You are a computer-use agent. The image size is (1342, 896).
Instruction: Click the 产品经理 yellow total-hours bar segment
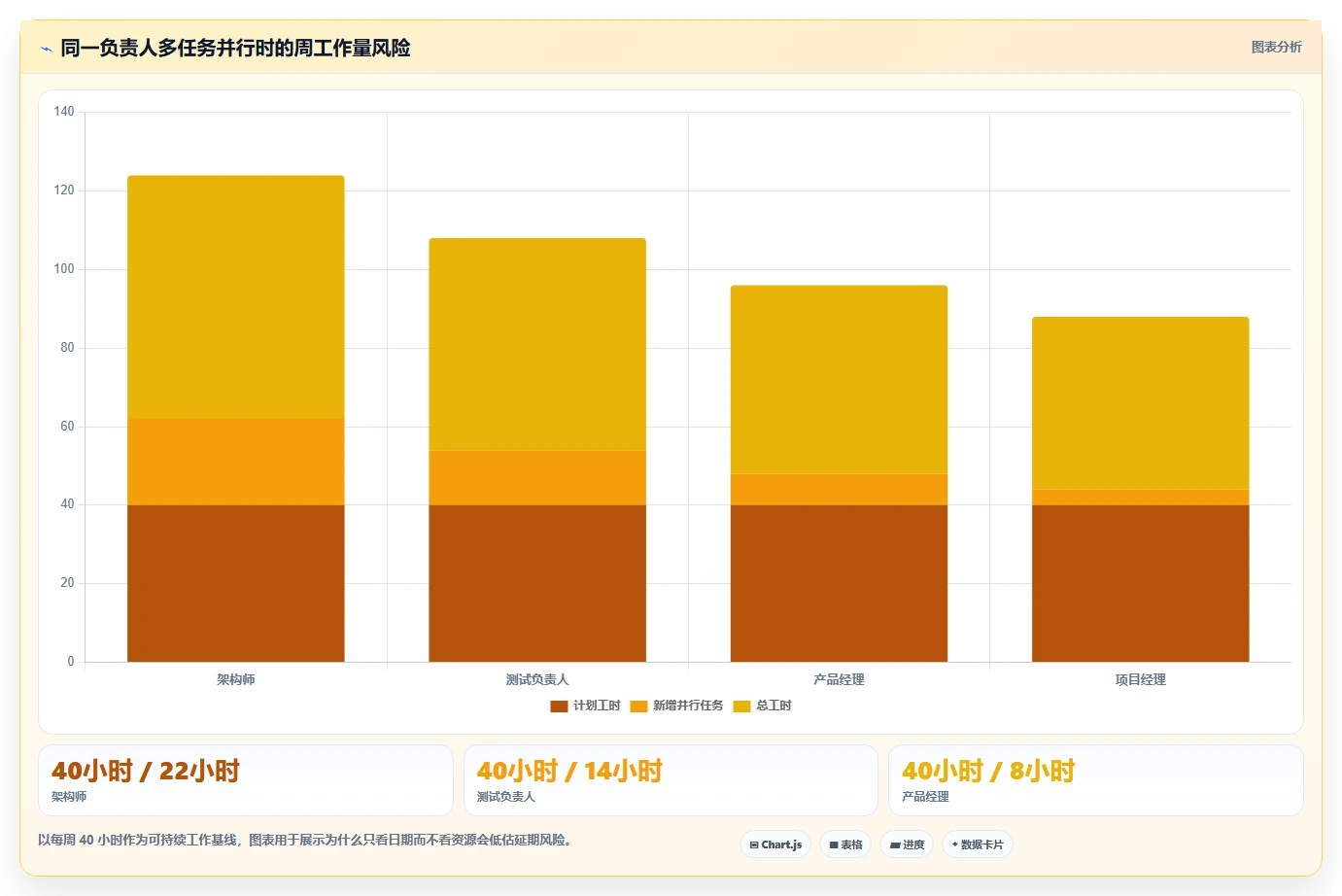pyautogui.click(x=839, y=379)
